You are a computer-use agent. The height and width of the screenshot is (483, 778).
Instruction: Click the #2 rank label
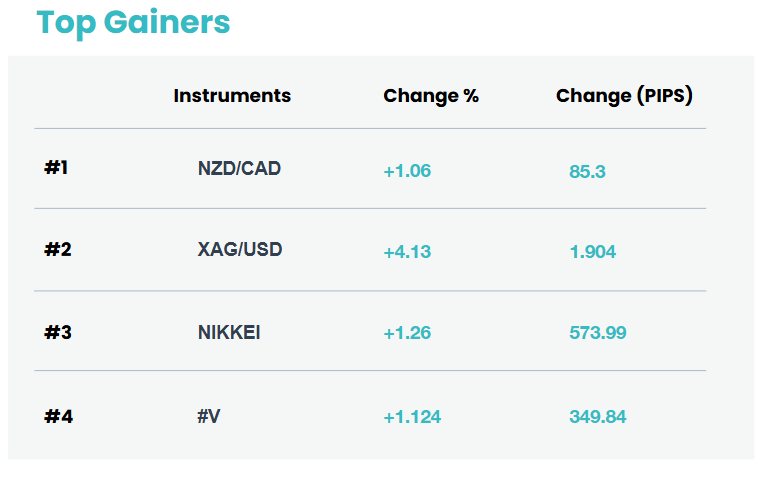(58, 249)
